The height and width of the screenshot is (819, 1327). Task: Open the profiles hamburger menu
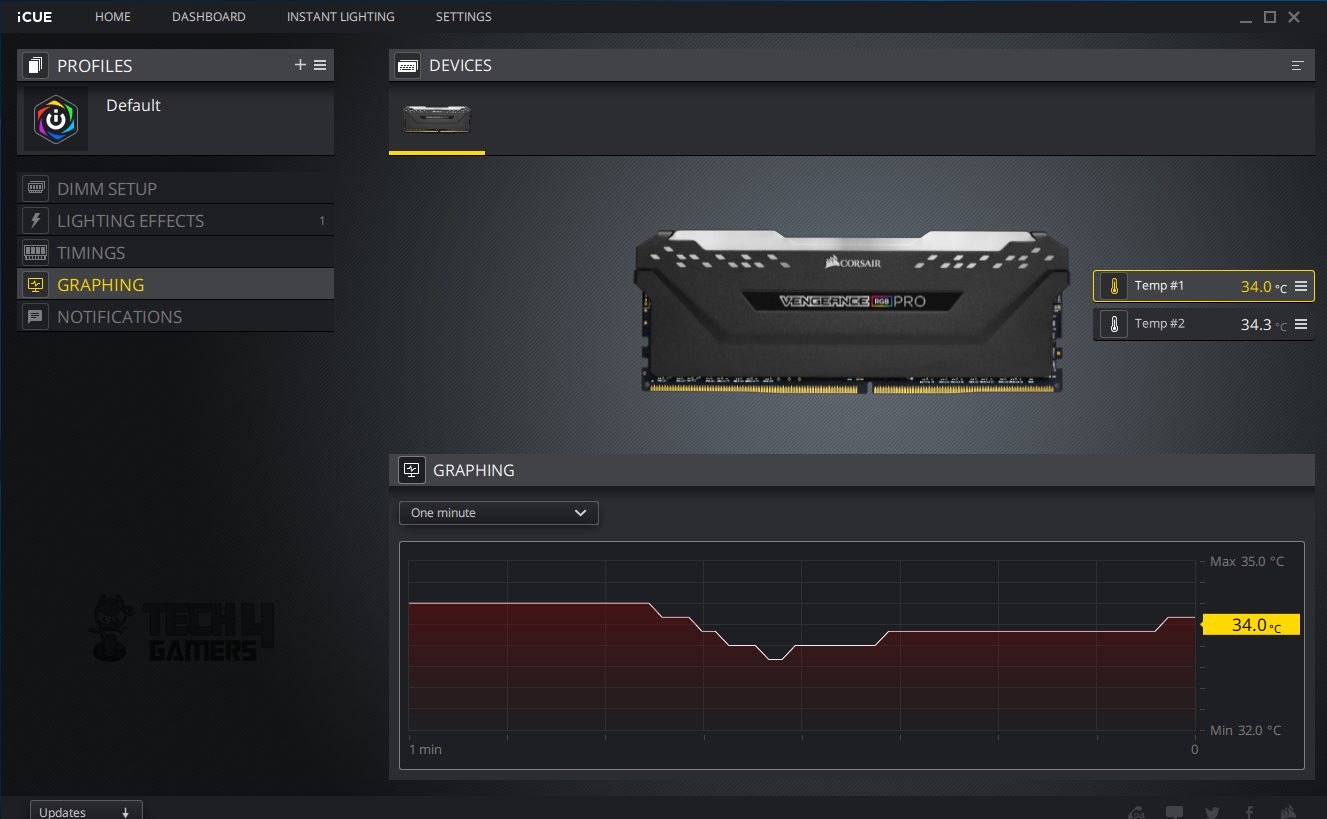pyautogui.click(x=320, y=65)
